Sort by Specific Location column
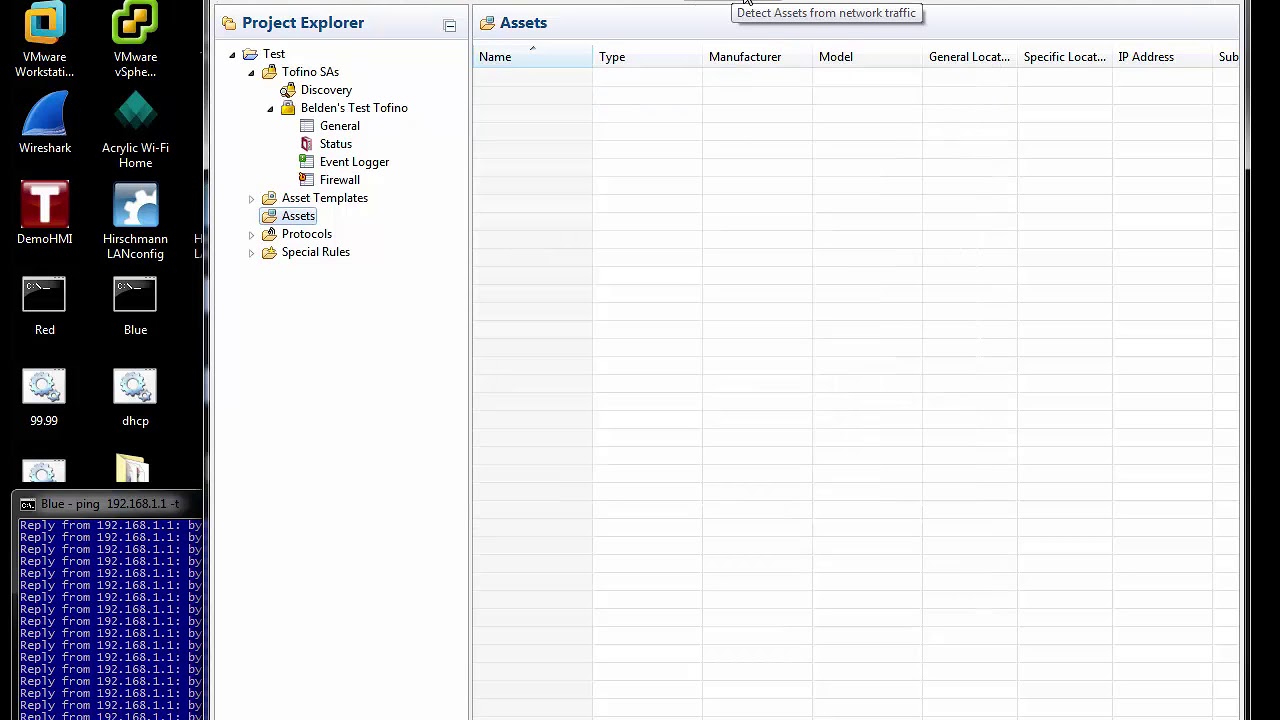The width and height of the screenshot is (1280, 720). pyautogui.click(x=1065, y=57)
